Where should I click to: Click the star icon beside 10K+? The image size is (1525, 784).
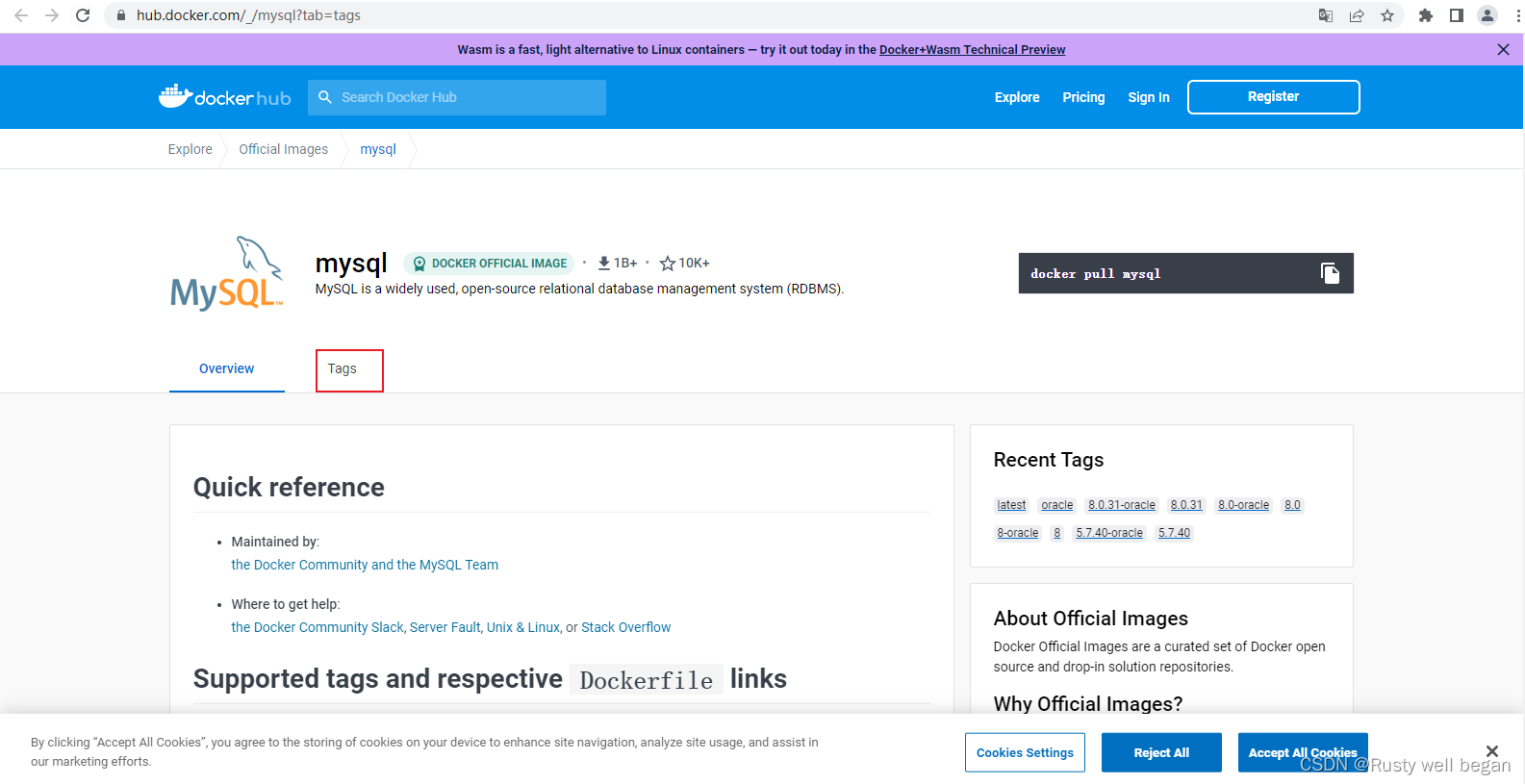[x=668, y=263]
